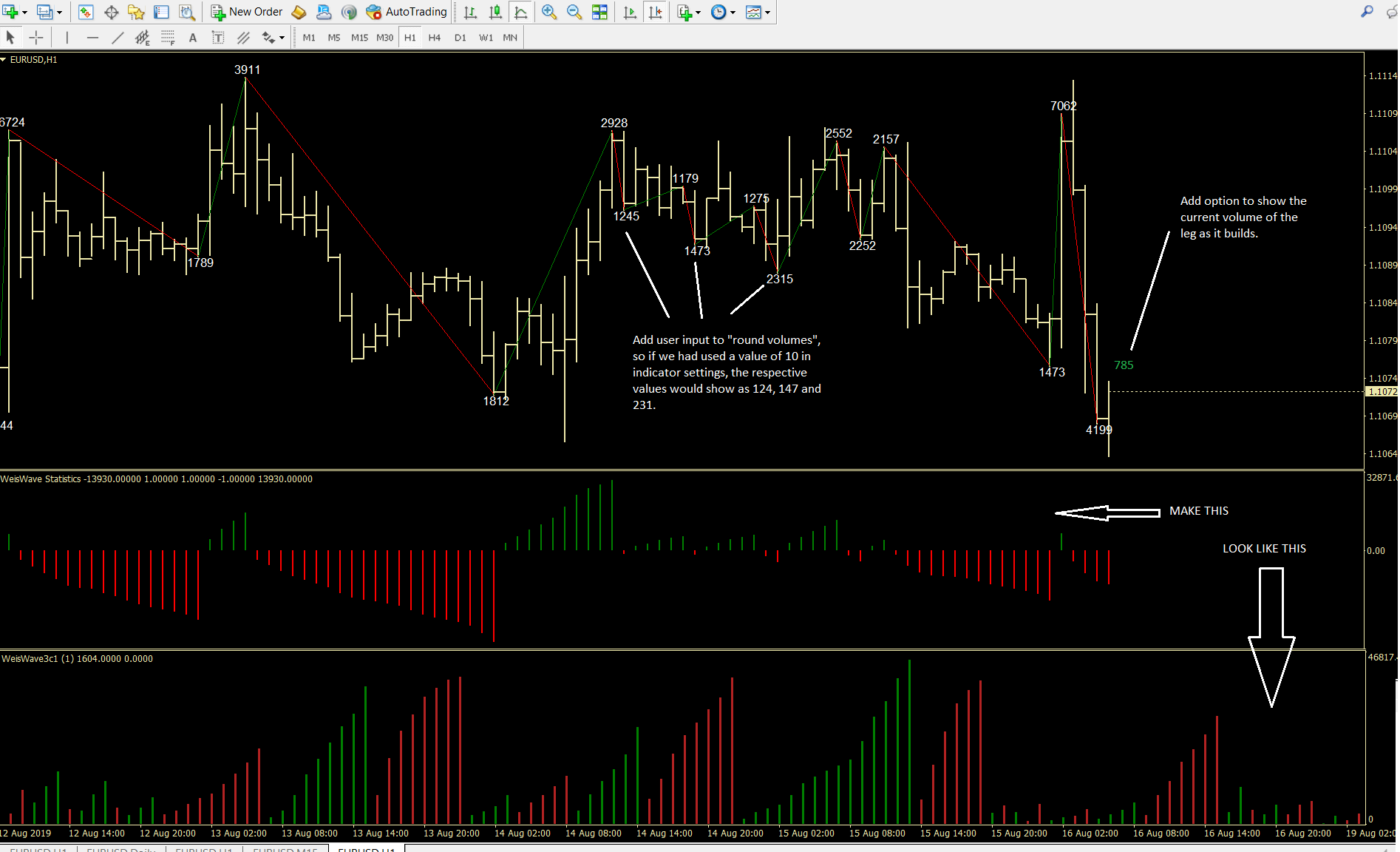Click the 3911 volume label
The width and height of the screenshot is (1400, 852).
[x=248, y=70]
